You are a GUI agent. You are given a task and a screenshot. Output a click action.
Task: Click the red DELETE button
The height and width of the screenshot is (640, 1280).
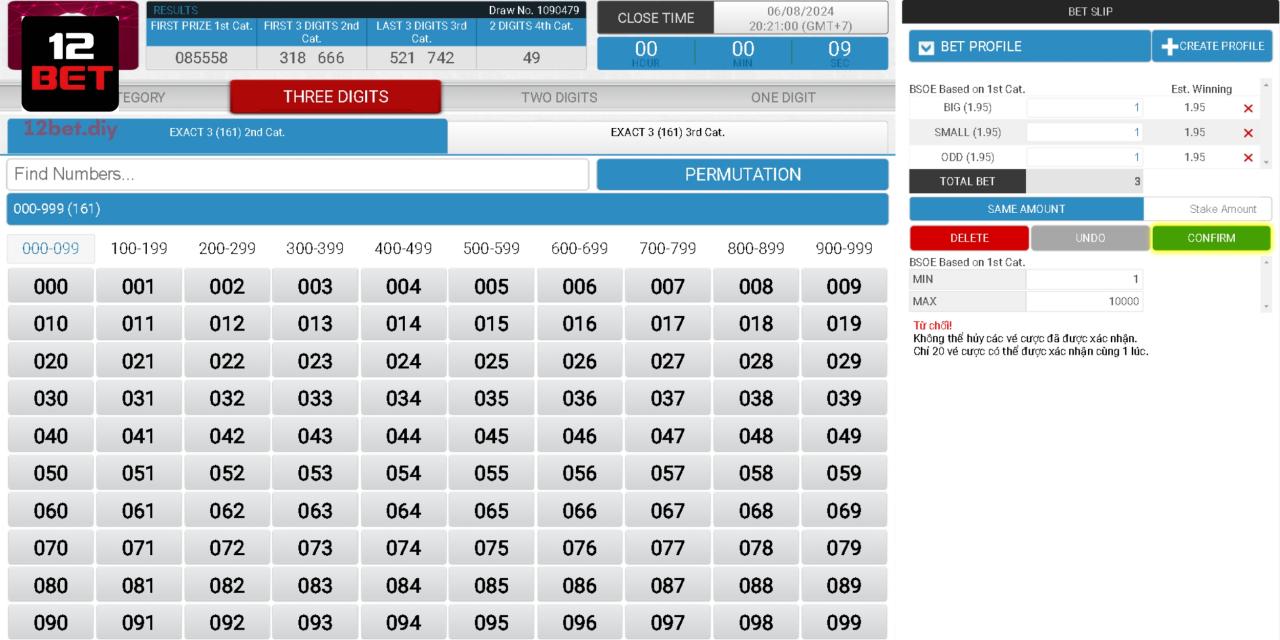pyautogui.click(x=967, y=238)
